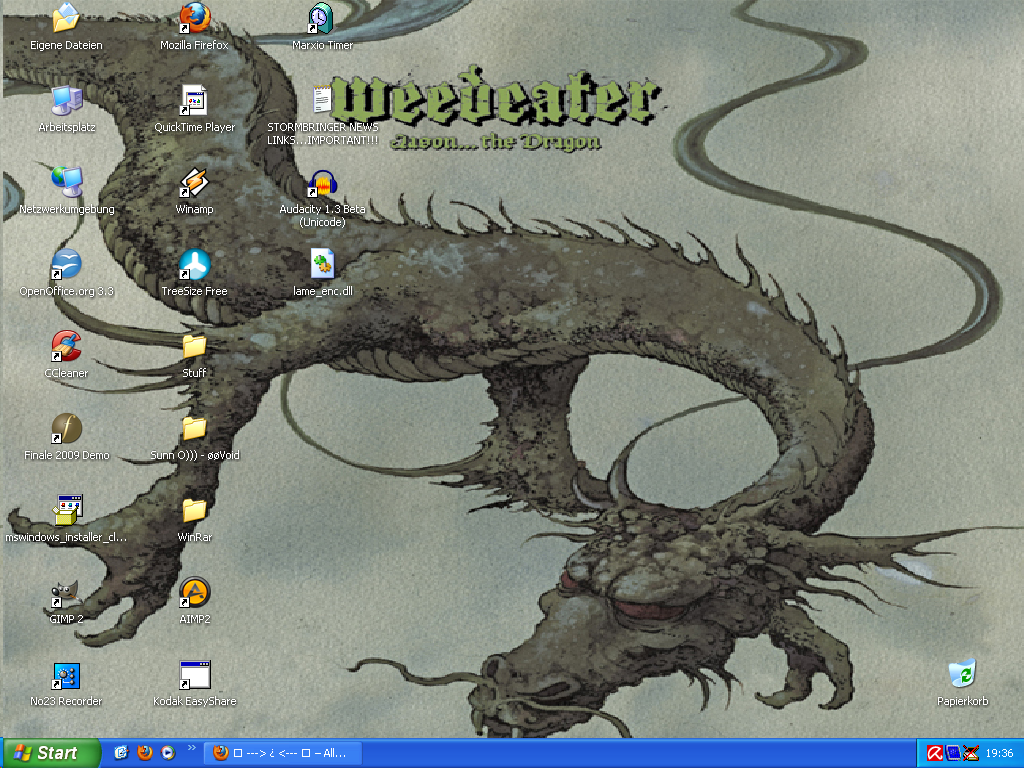1024x768 pixels.
Task: Select the Eigene Dateien folder icon
Action: 66,18
